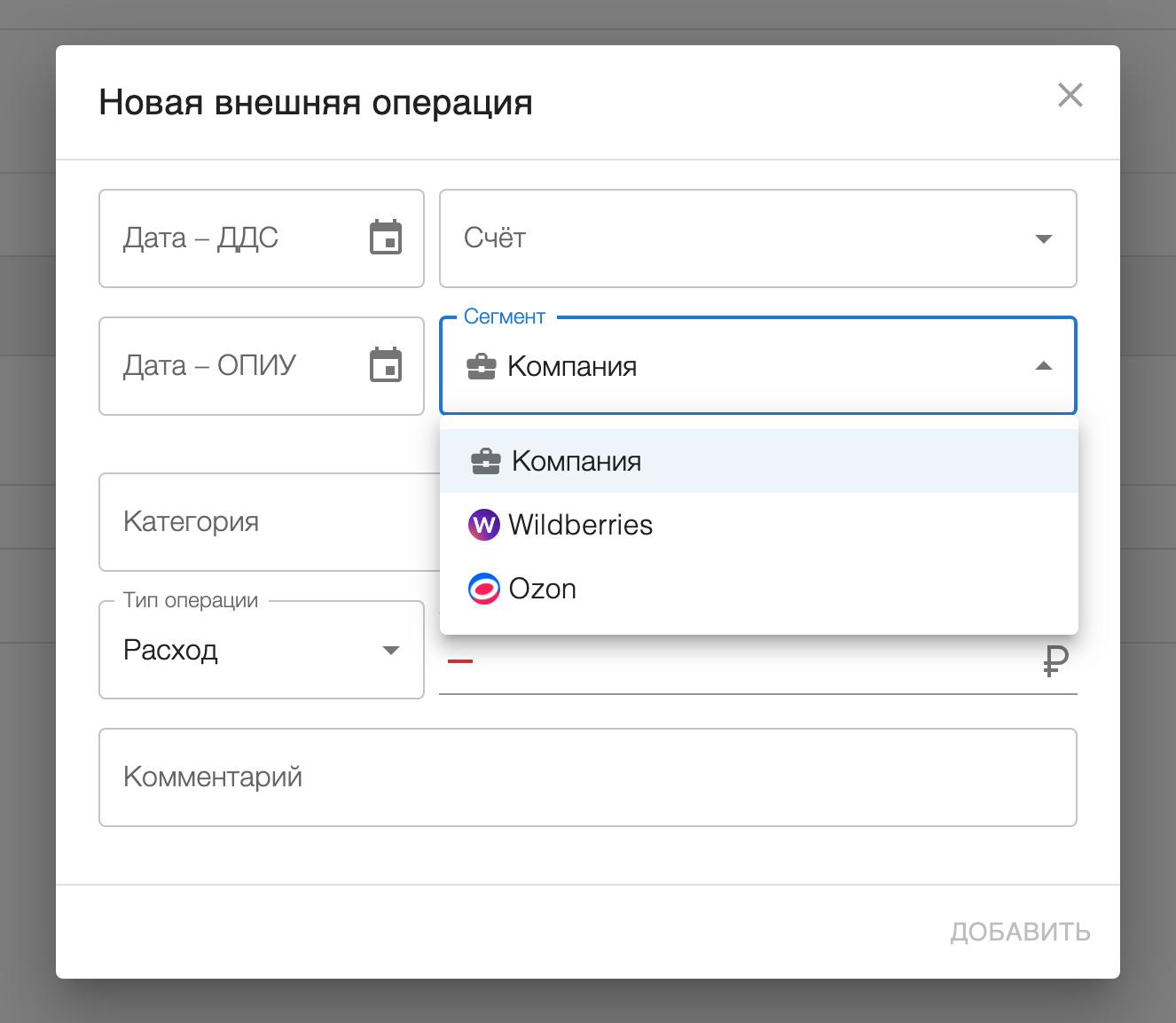Image resolution: width=1176 pixels, height=1023 pixels.
Task: Click the ruble currency symbol
Action: point(1055,660)
